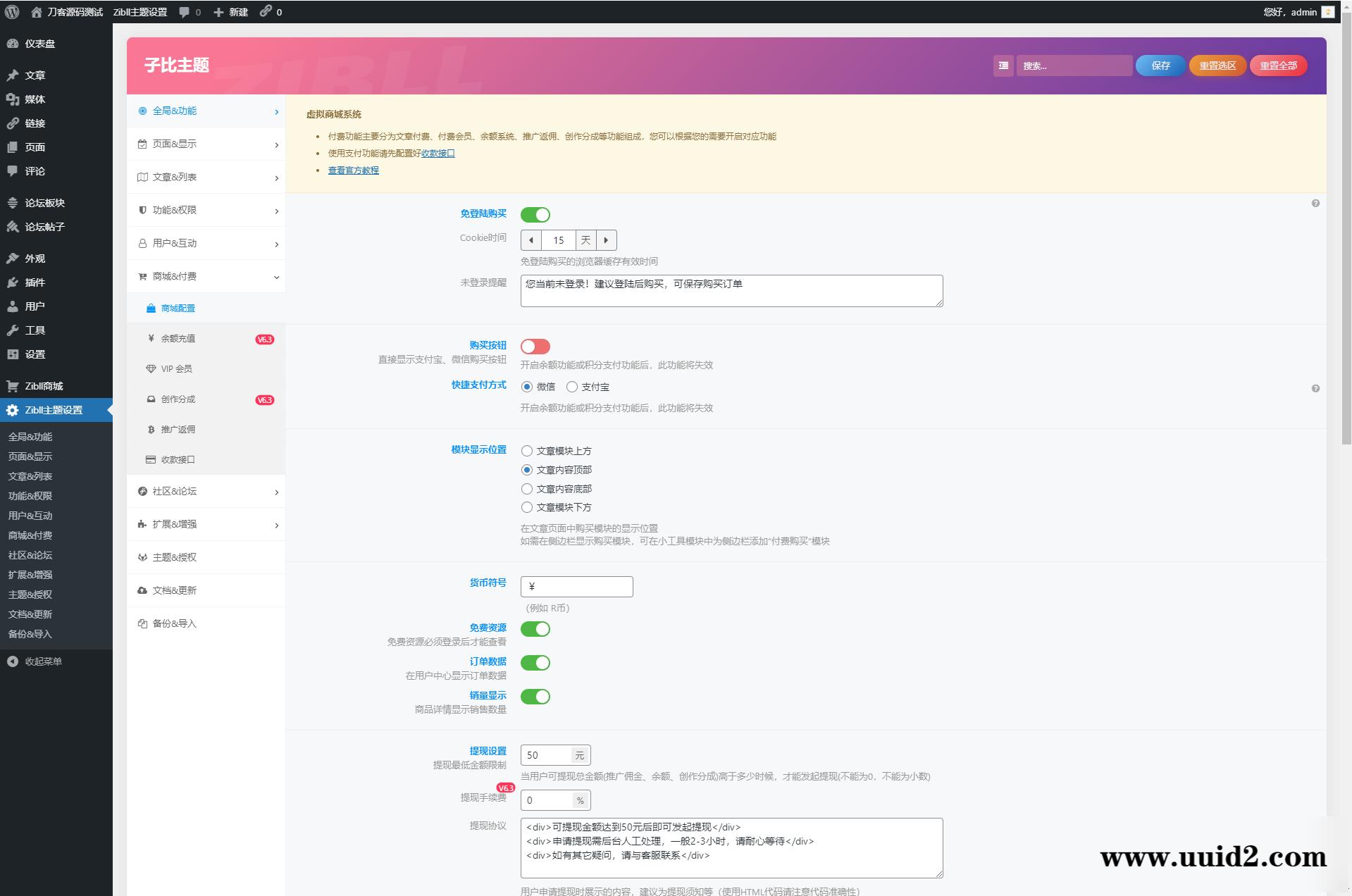Disable the 免登陆购买 toggle
This screenshot has width=1352, height=896.
[x=535, y=214]
